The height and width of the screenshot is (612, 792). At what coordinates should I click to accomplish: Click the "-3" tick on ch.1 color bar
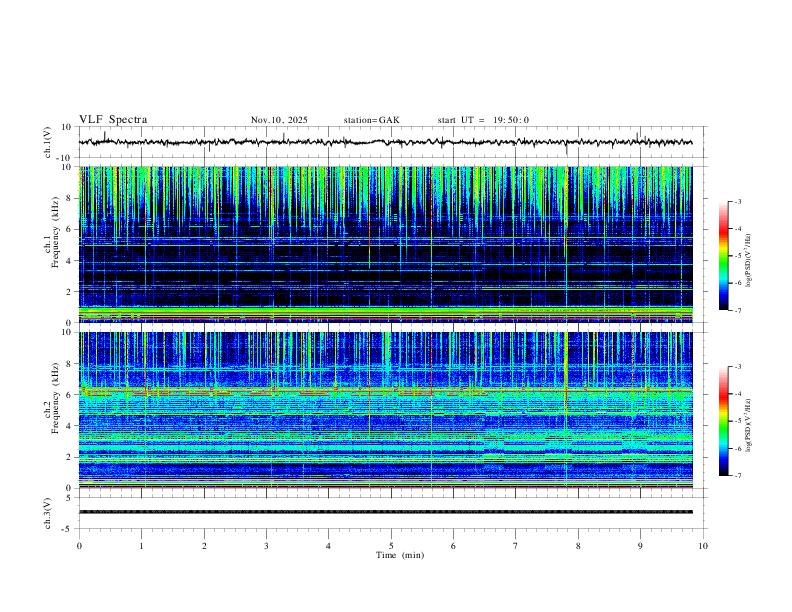tap(737, 201)
